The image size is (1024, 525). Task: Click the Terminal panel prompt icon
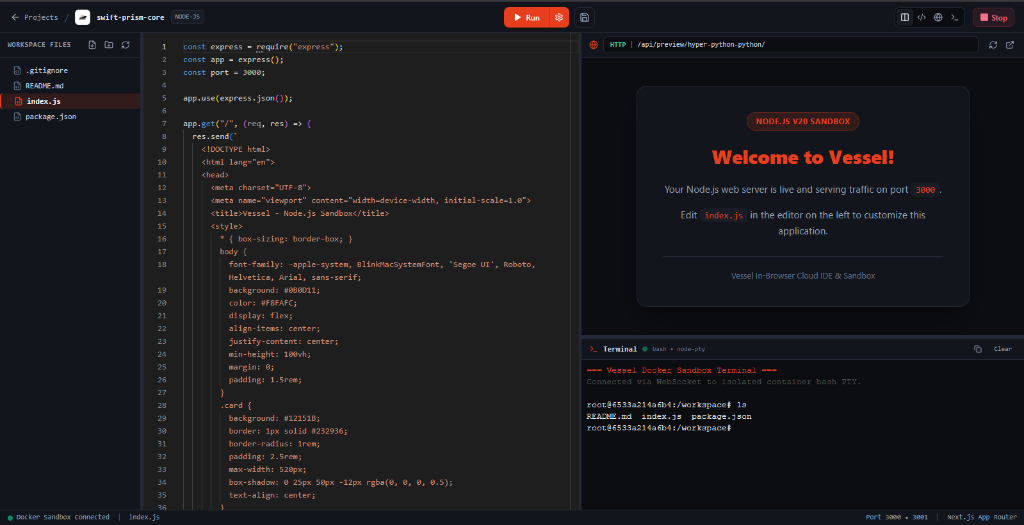click(593, 349)
